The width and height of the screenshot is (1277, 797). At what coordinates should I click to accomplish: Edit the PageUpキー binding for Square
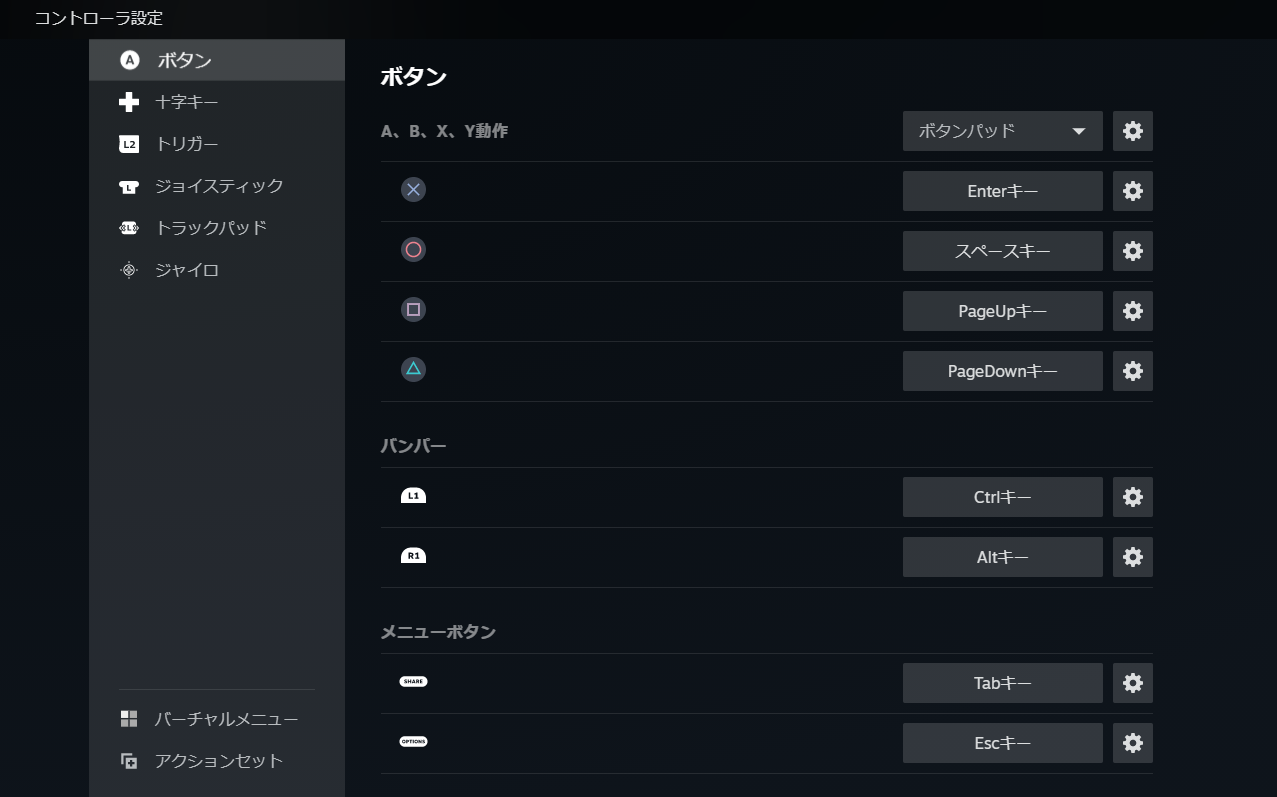pos(1001,311)
